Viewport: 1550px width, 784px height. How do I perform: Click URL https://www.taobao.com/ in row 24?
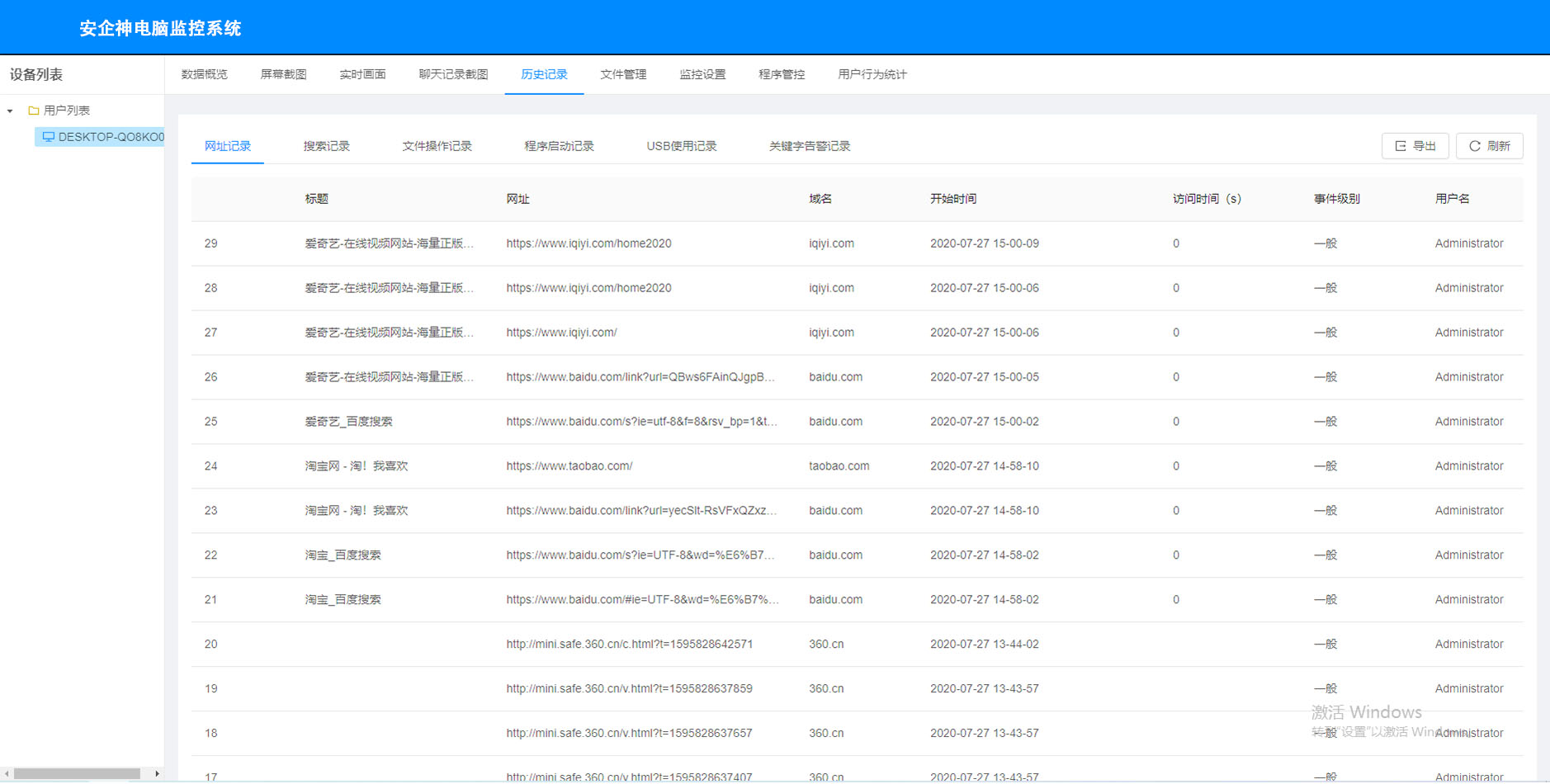point(569,466)
